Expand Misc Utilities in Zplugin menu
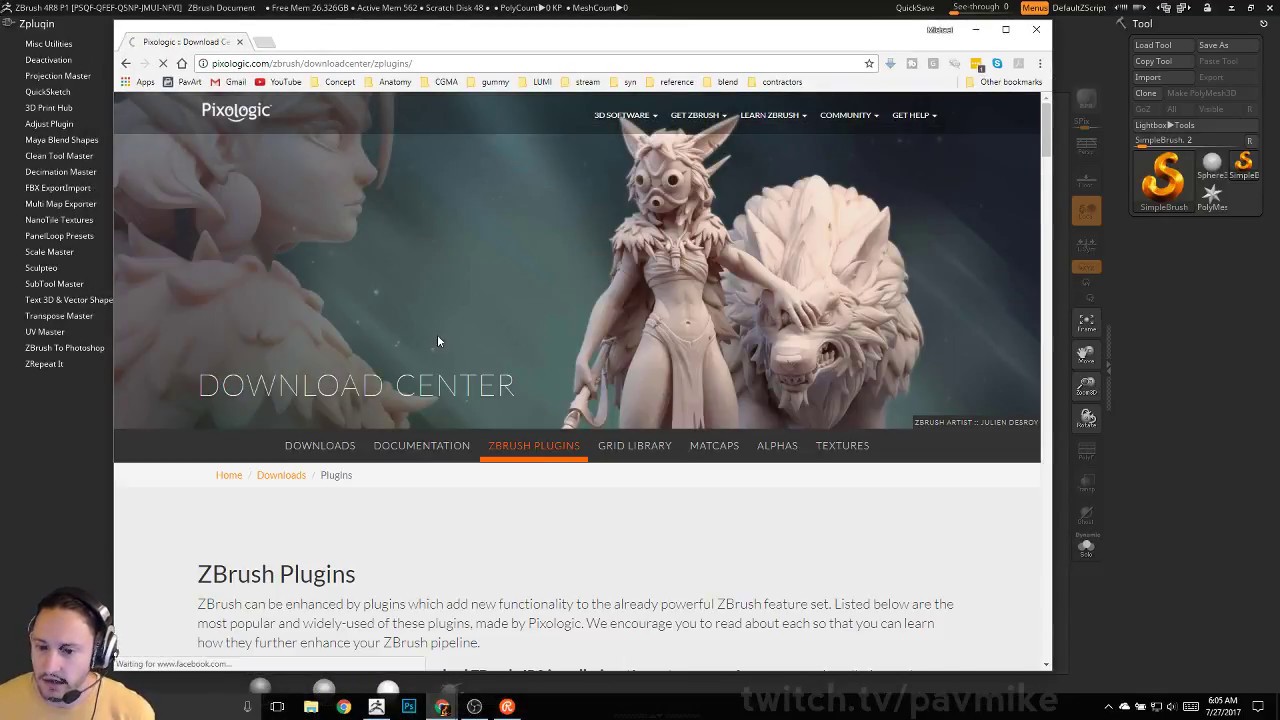Image resolution: width=1280 pixels, height=720 pixels. tap(49, 44)
